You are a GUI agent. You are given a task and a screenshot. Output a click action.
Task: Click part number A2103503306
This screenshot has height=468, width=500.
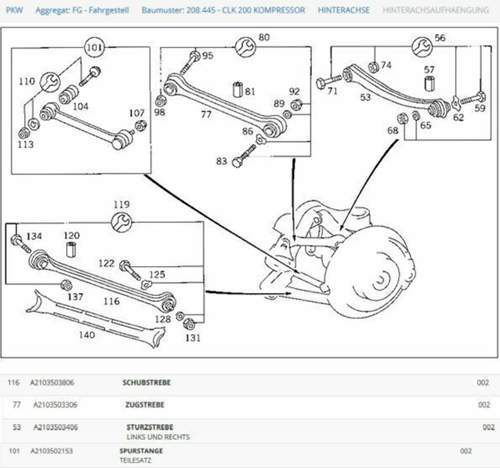click(x=55, y=405)
